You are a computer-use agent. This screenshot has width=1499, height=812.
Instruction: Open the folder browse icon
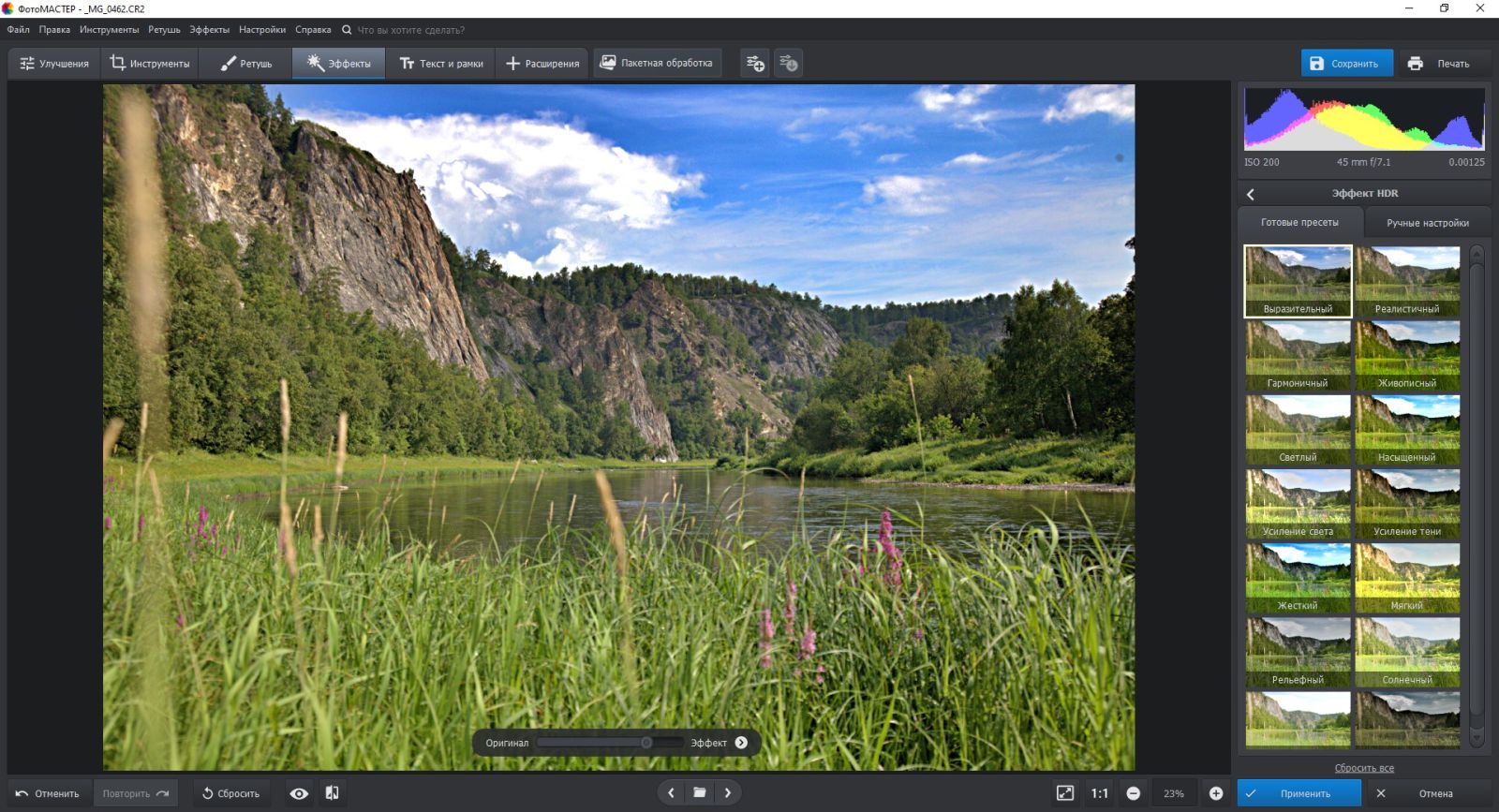tap(699, 792)
